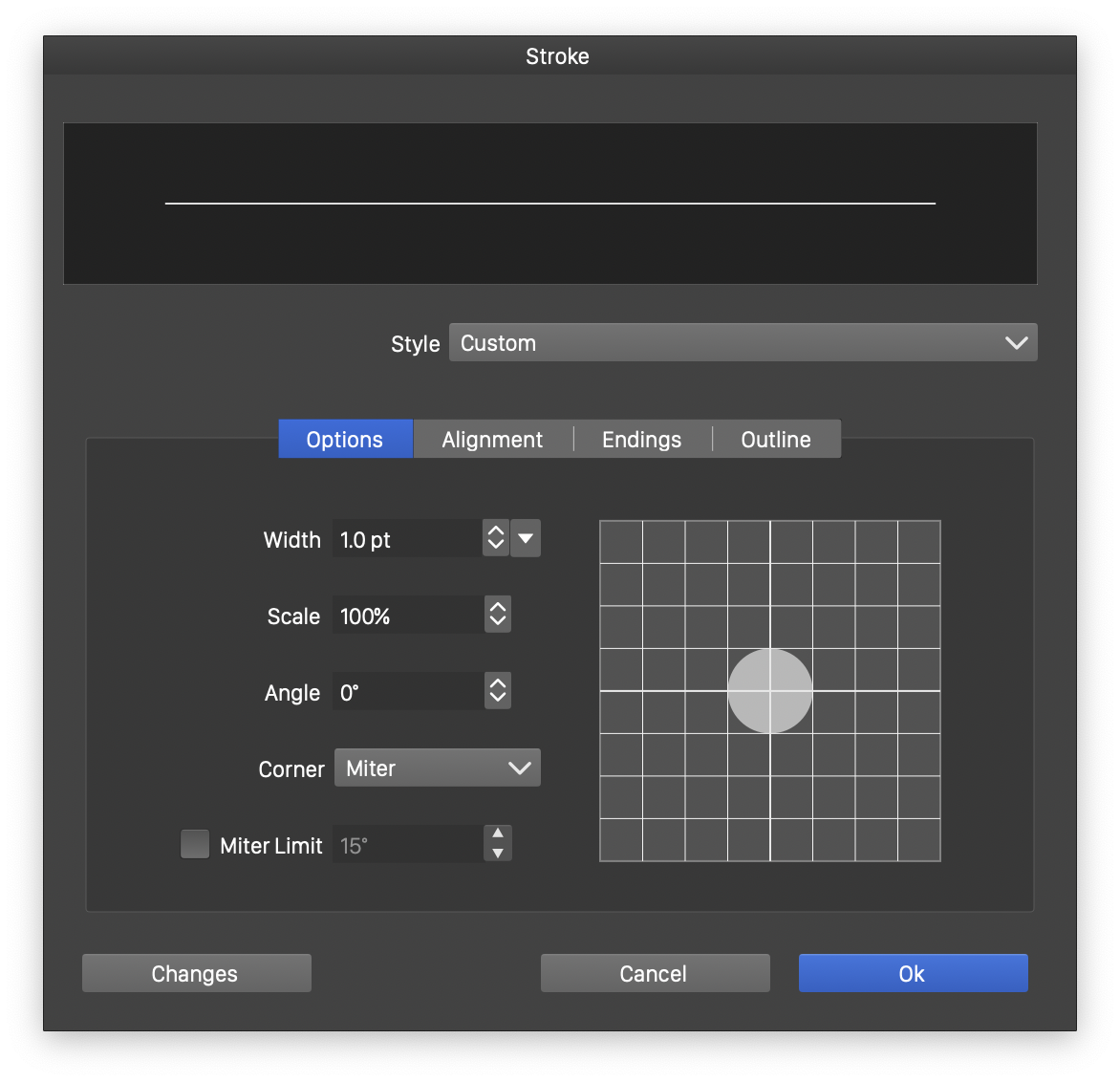The height and width of the screenshot is (1082, 1120).
Task: Enable the Miter Limit checkbox
Action: (x=195, y=844)
